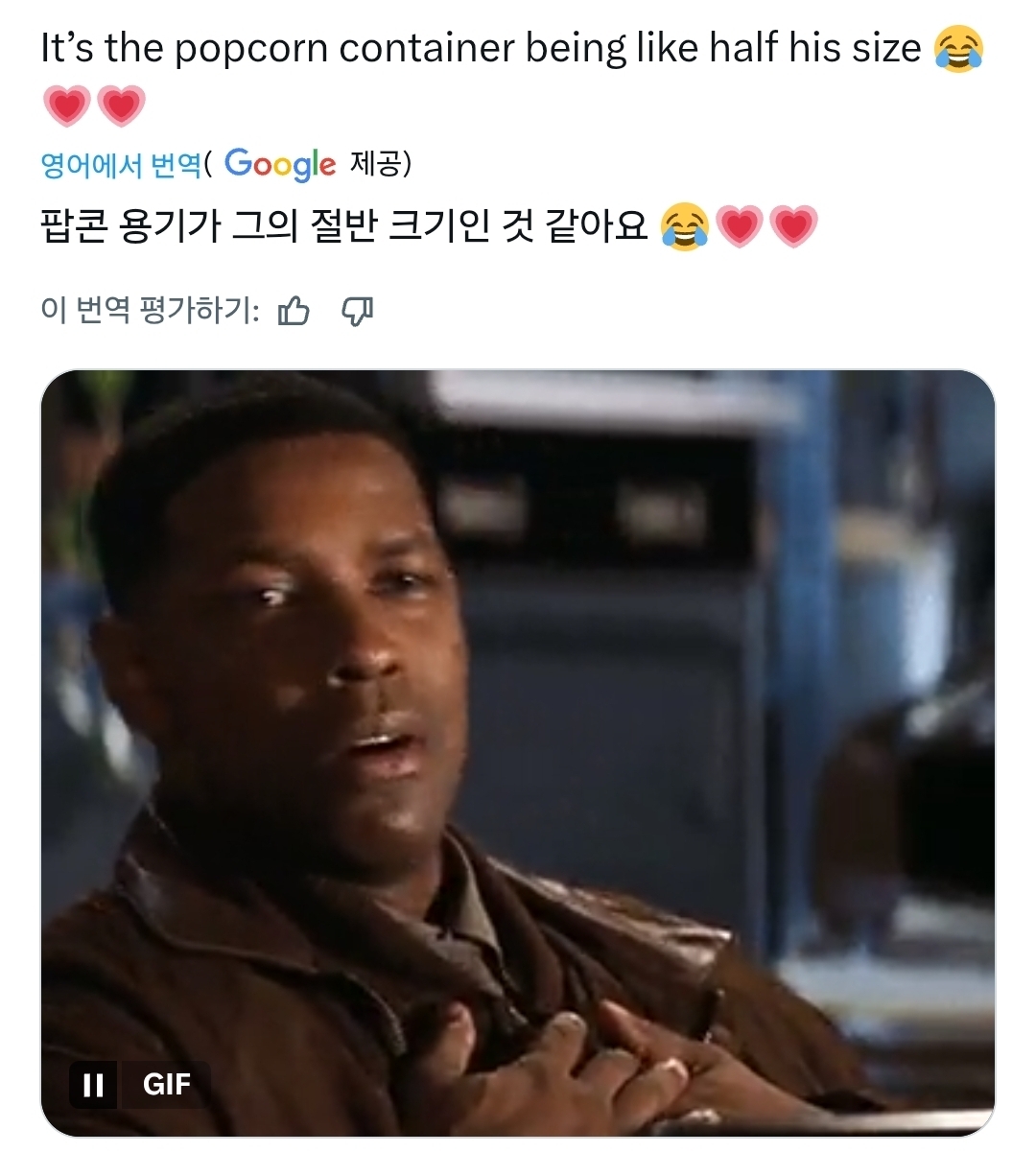This screenshot has height=1152, width=1036.
Task: Click the '이 번역 평가하기' label
Action: [150, 311]
